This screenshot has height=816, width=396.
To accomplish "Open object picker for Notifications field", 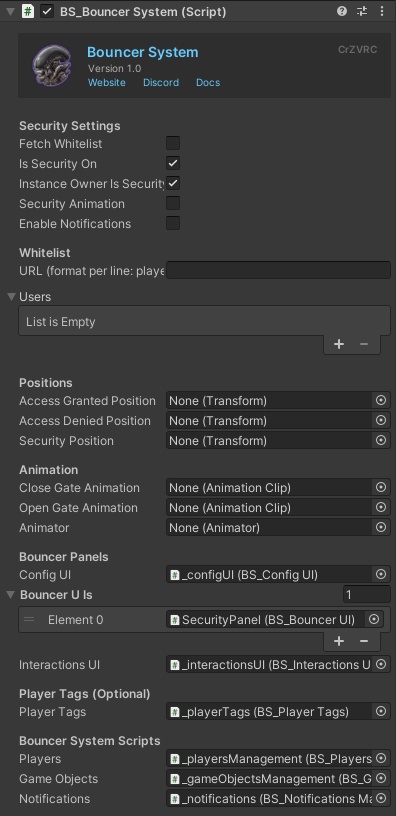I will click(x=381, y=798).
